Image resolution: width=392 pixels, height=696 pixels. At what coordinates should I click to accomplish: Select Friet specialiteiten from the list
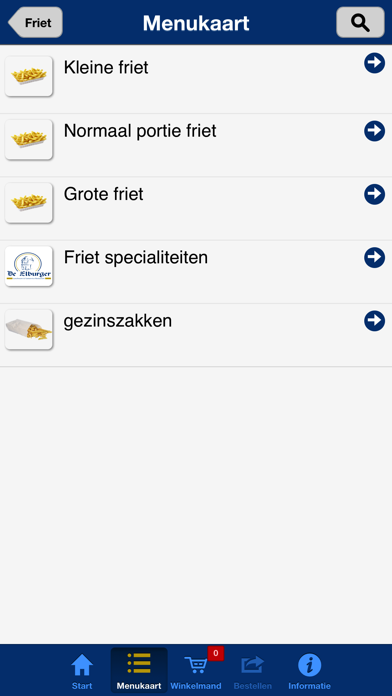196,272
